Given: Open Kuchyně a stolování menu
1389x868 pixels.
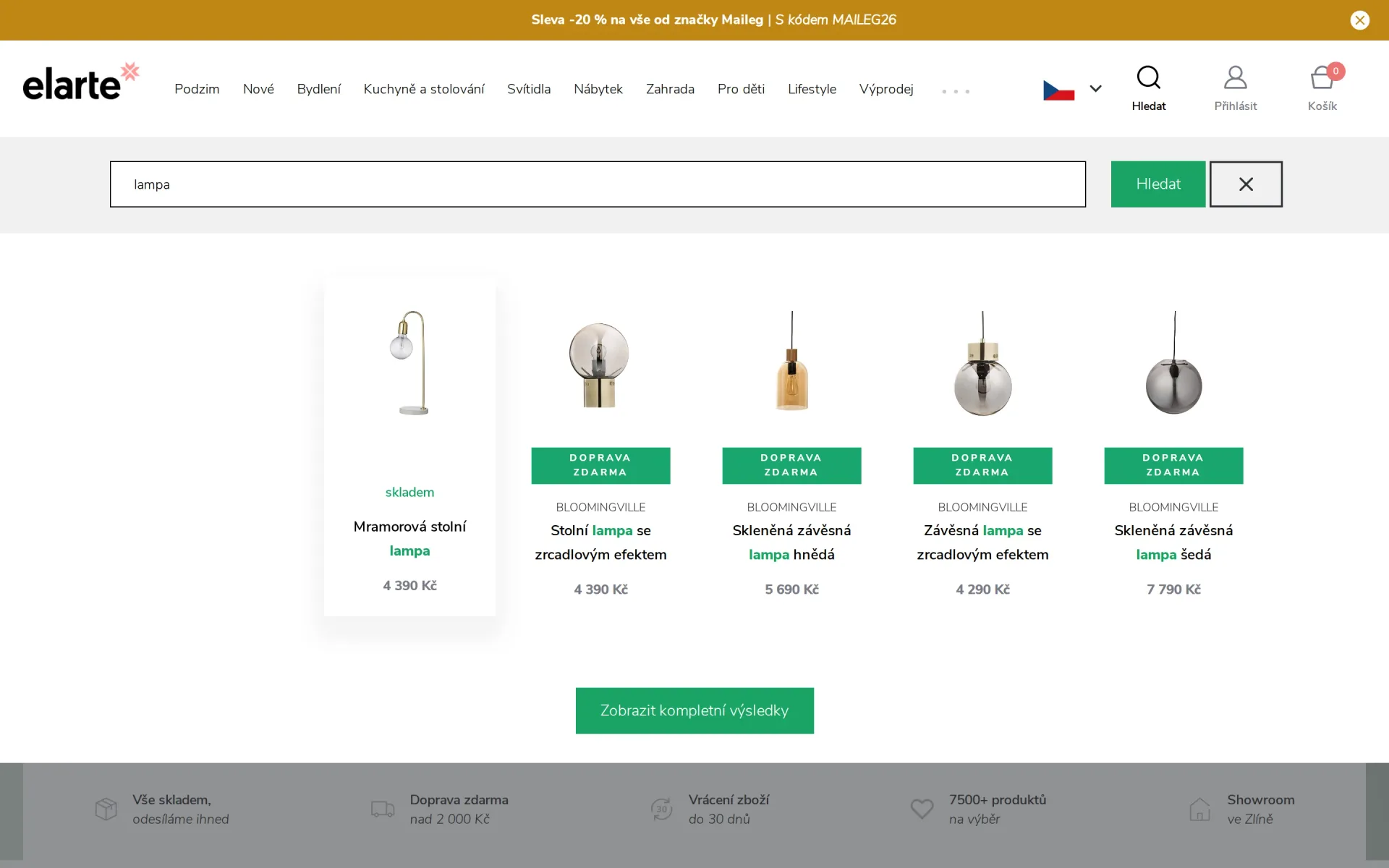Looking at the screenshot, I should 424,89.
